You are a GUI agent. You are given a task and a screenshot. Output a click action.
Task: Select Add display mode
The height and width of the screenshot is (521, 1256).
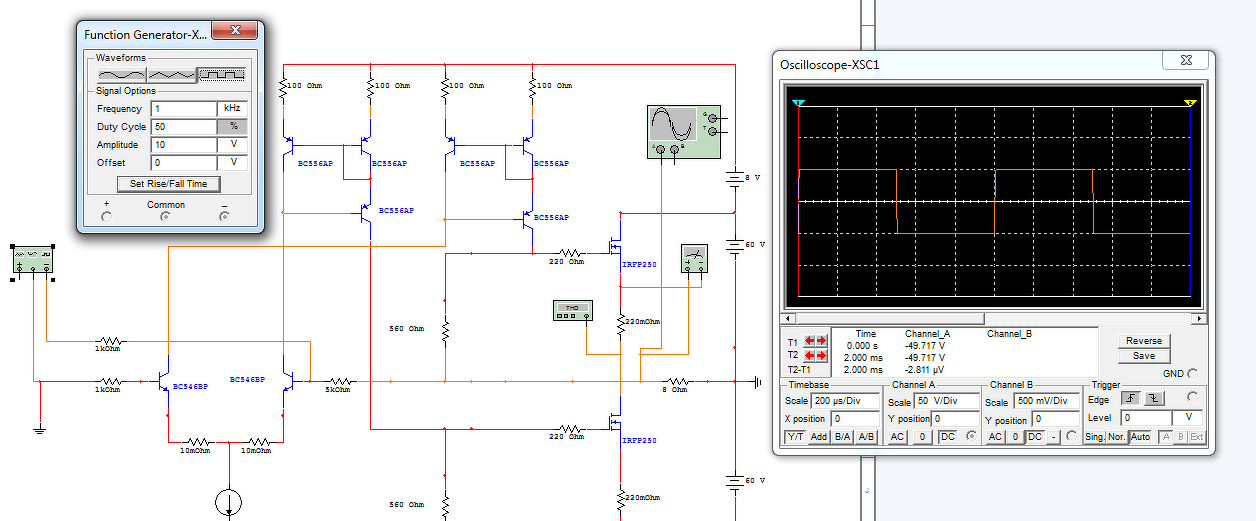pos(818,437)
